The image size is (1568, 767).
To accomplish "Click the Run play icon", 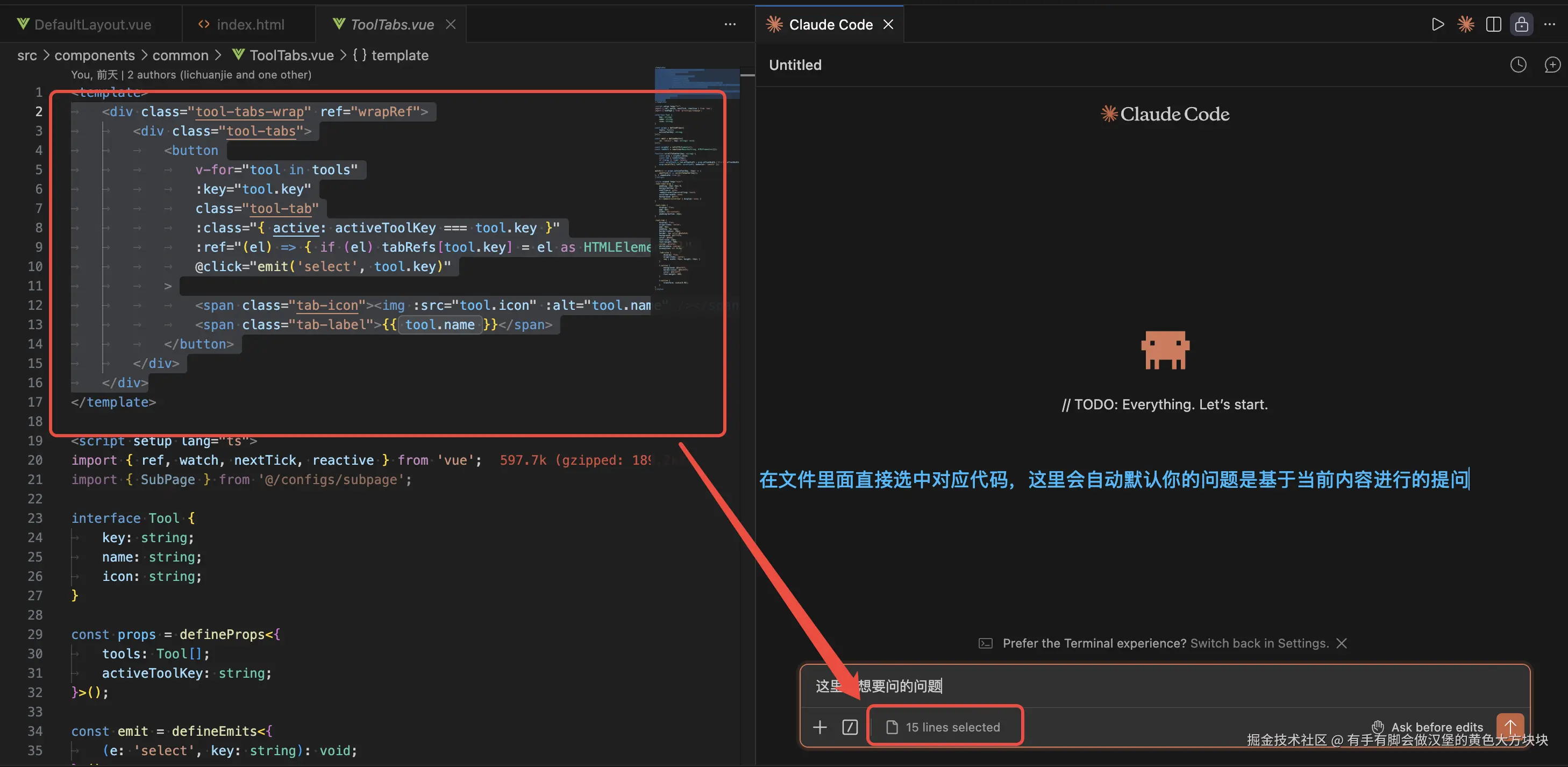I will point(1437,24).
